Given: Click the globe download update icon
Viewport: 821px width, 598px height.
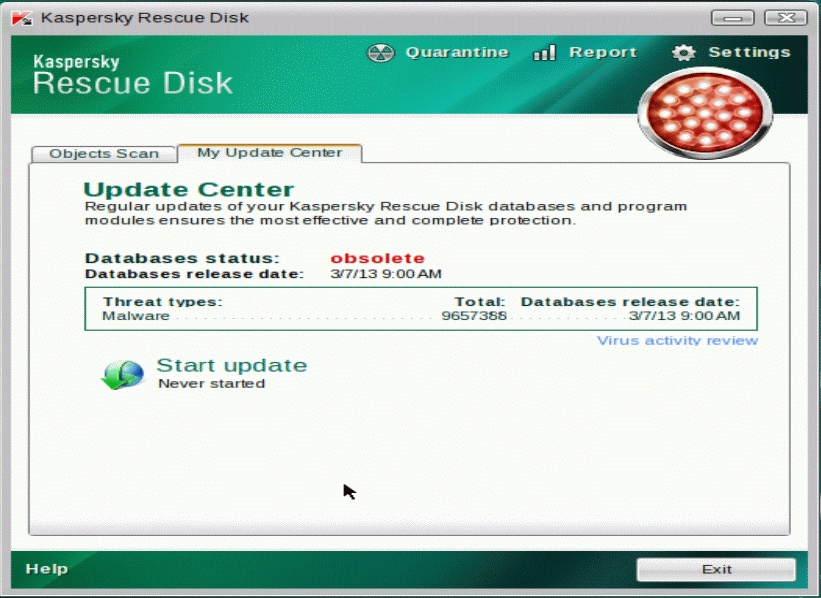Looking at the screenshot, I should pos(123,374).
